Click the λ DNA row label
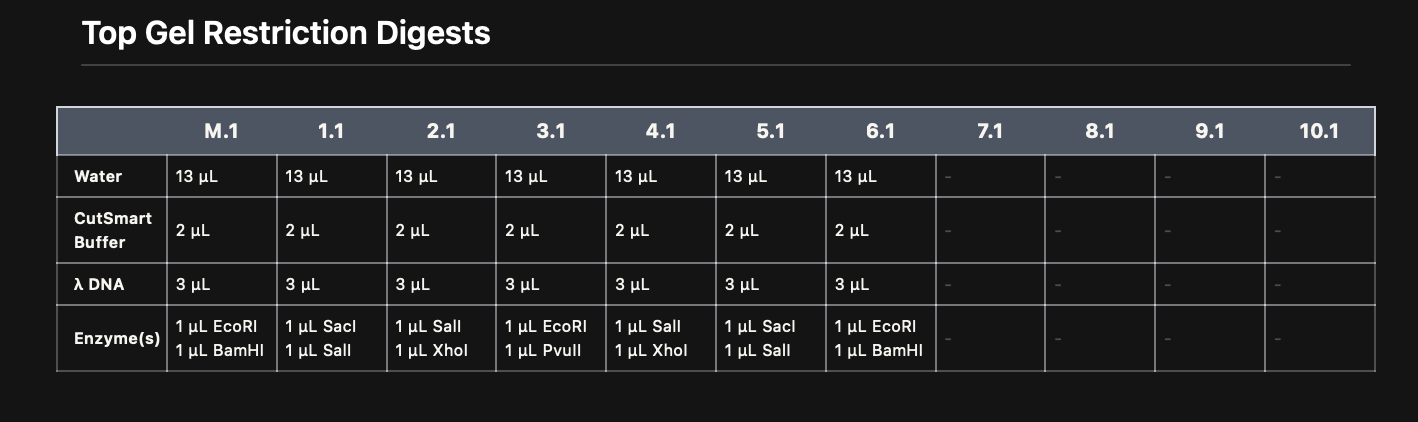The width and height of the screenshot is (1418, 422). (99, 285)
